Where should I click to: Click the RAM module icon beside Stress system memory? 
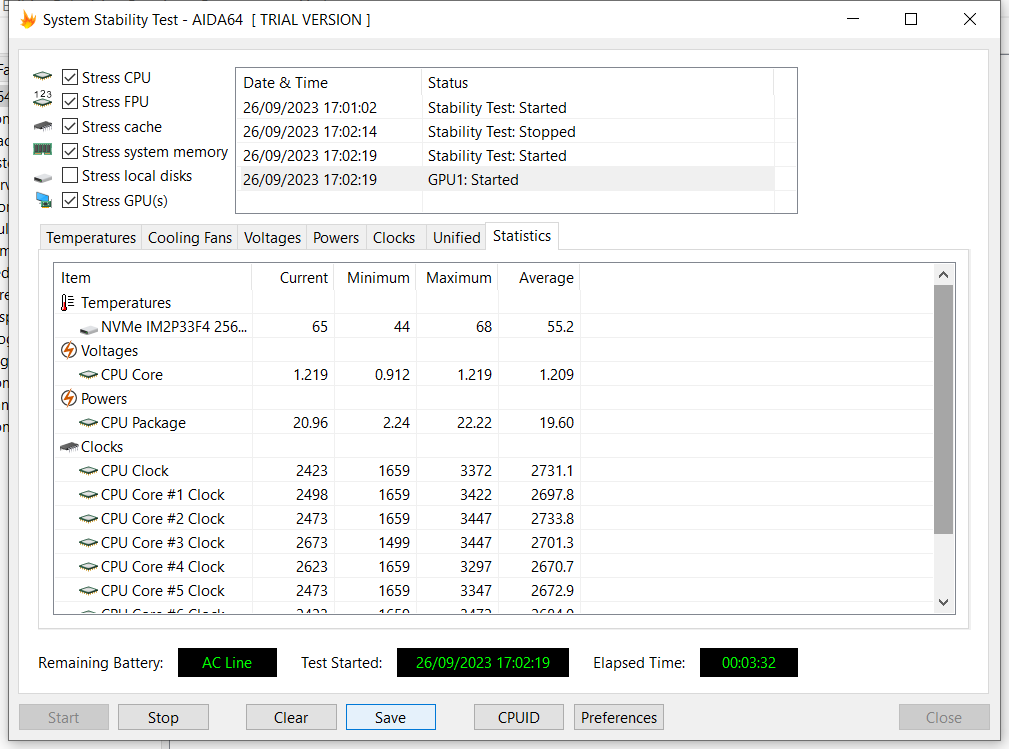[x=42, y=150]
